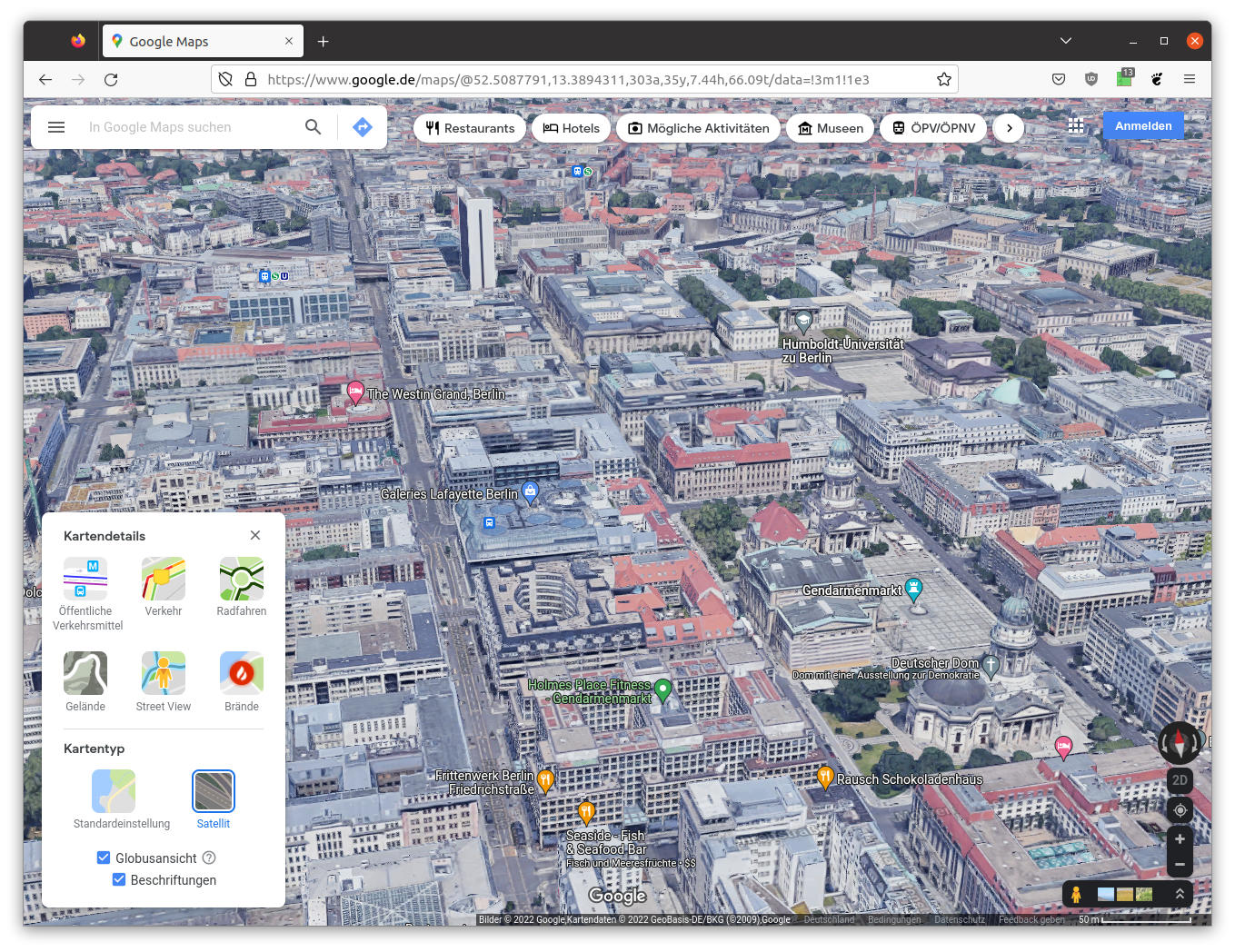Open the Google Maps hamburger menu
1235x952 pixels.
point(56,127)
